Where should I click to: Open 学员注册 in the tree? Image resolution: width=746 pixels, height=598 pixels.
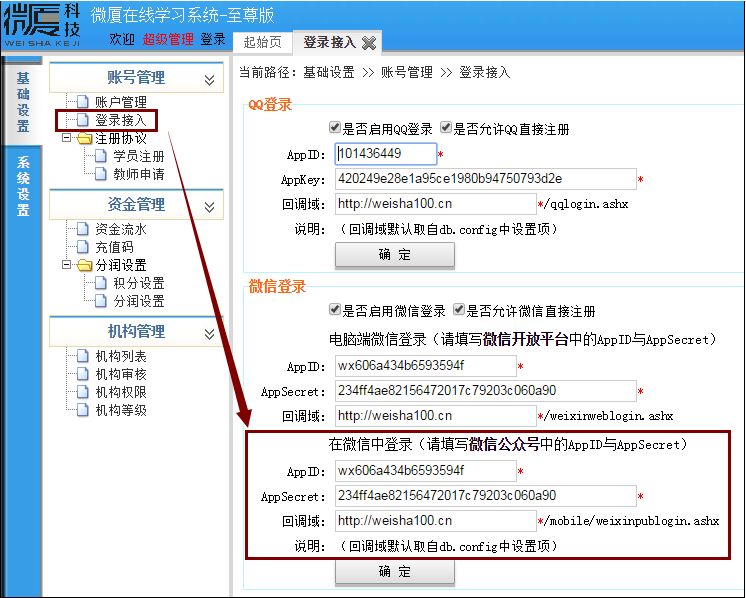138,156
